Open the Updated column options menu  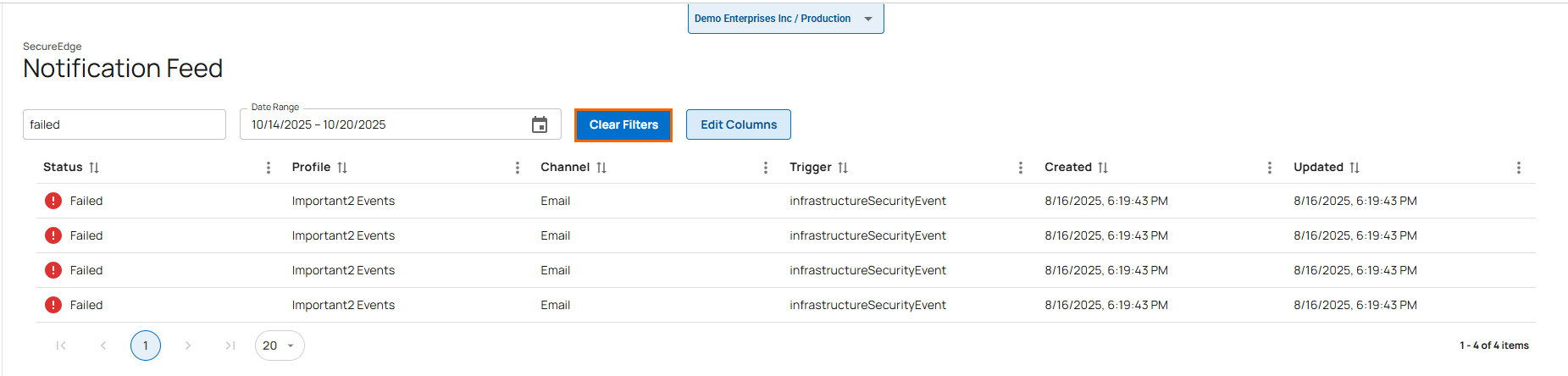(x=1519, y=168)
